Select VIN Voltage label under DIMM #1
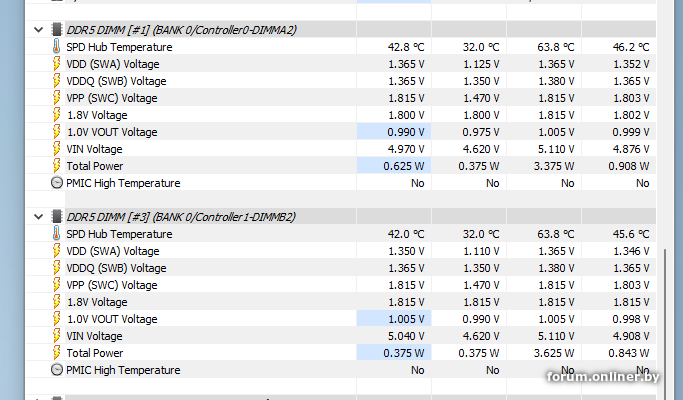Viewport: 683px width, 400px height. (x=94, y=149)
